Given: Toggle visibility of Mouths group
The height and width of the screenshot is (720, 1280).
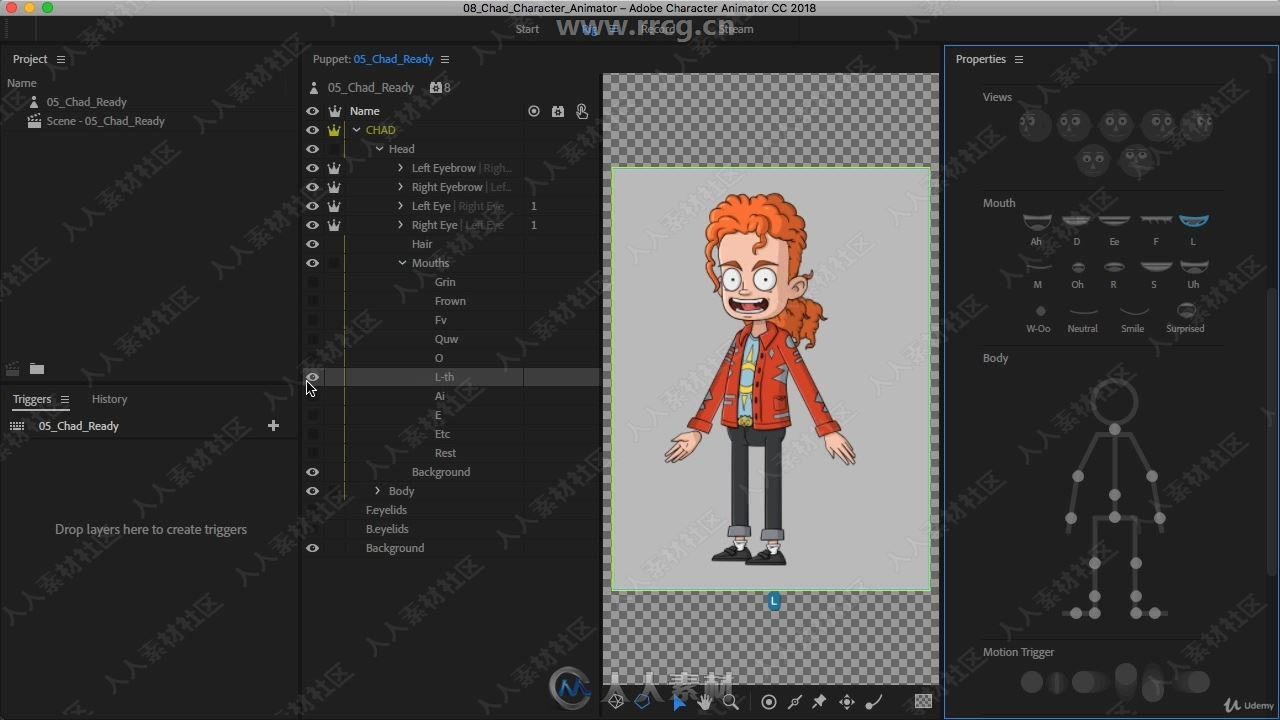Looking at the screenshot, I should coord(313,263).
